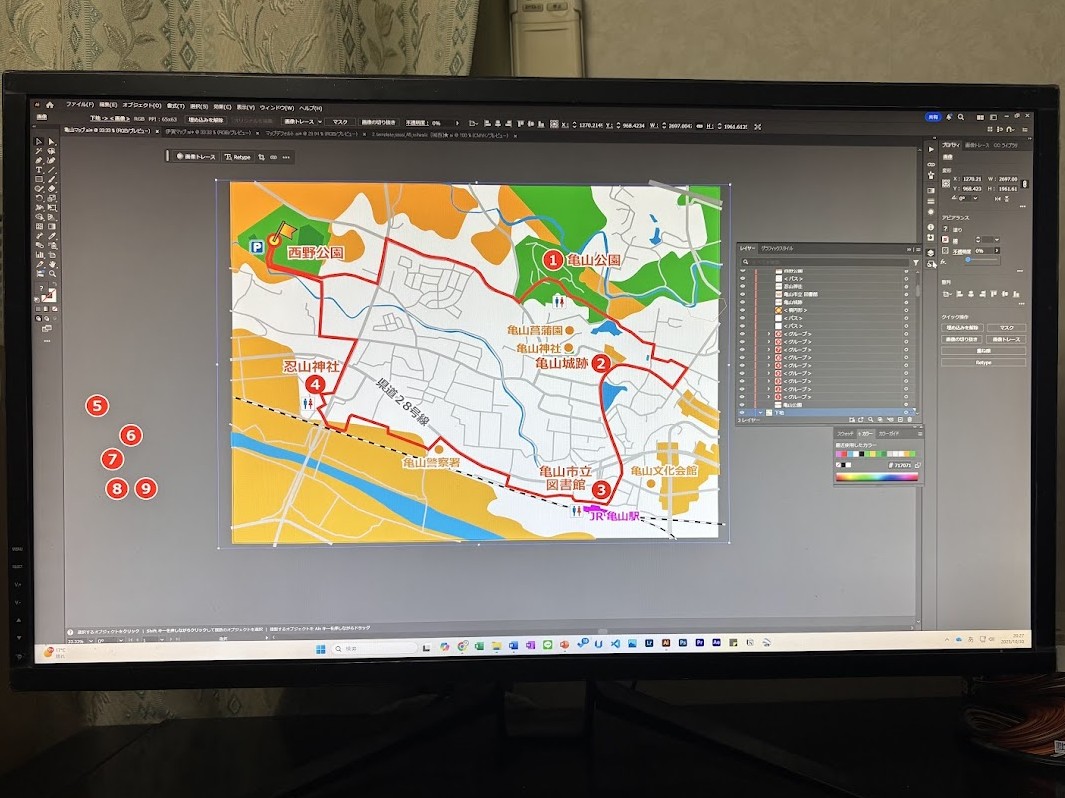Click the color spectrum bar in Color panel

876,476
